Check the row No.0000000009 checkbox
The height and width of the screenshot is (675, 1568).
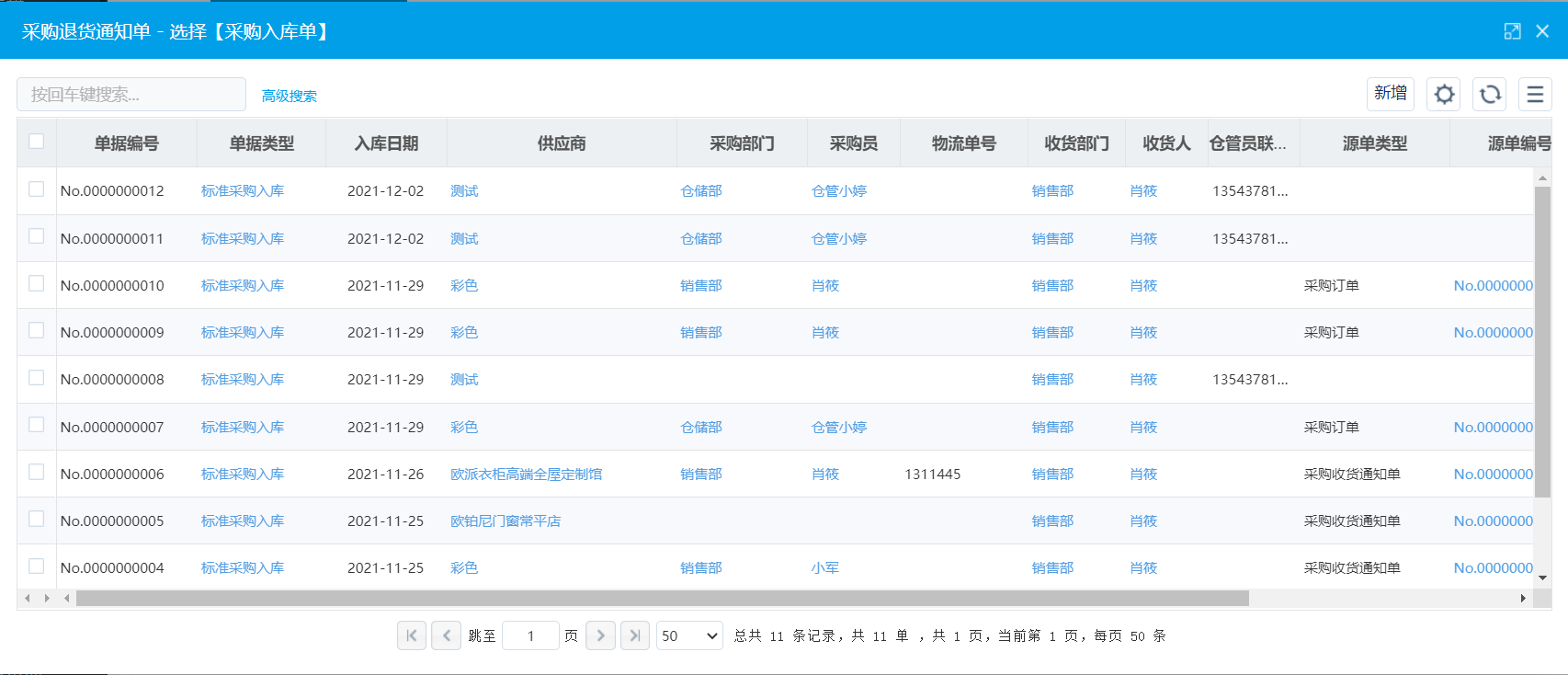(37, 330)
